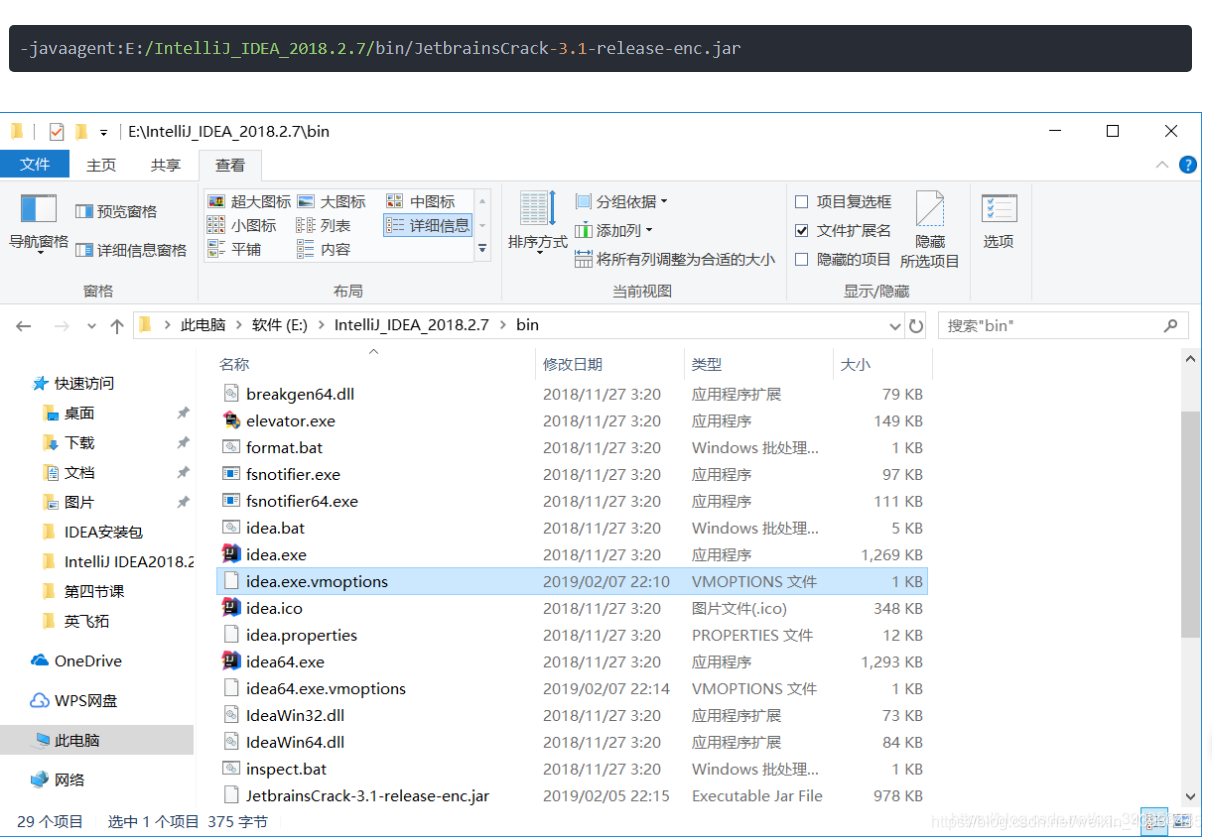
Task: Toggle the Preview pane (预览窗格)
Action: pos(116,211)
